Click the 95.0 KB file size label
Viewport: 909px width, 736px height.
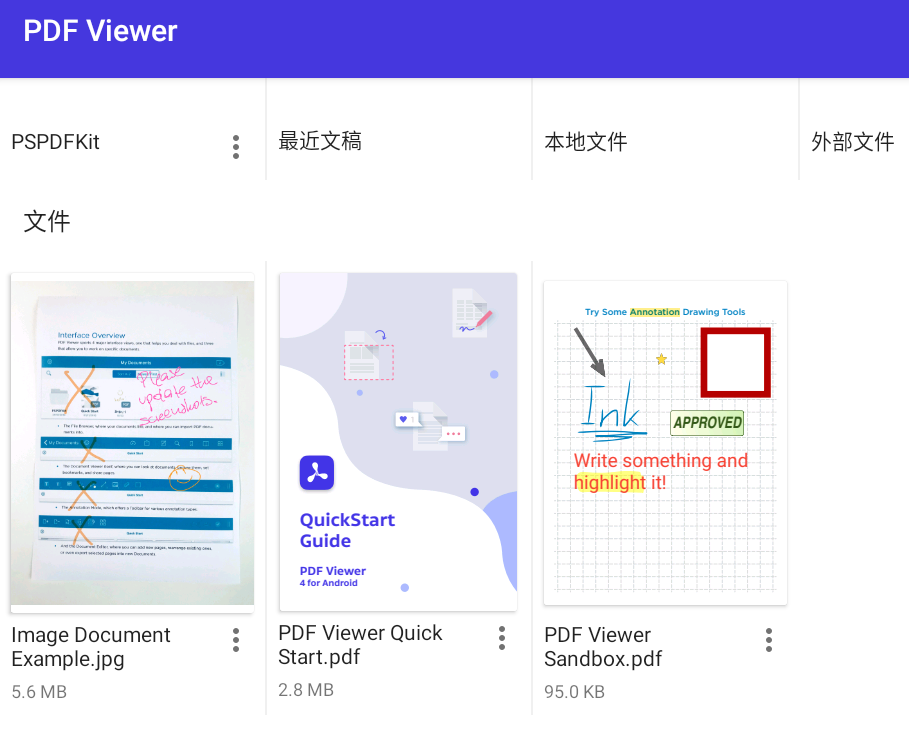coord(575,692)
